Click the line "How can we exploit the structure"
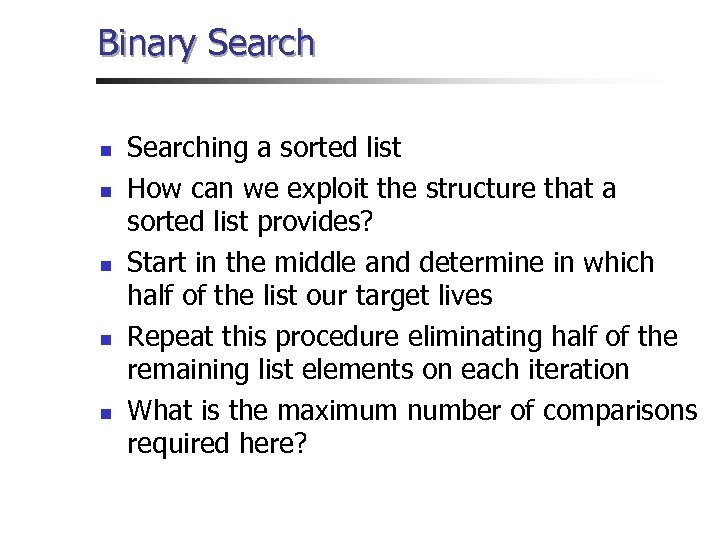Viewport: 720px width, 540px height. [372, 189]
